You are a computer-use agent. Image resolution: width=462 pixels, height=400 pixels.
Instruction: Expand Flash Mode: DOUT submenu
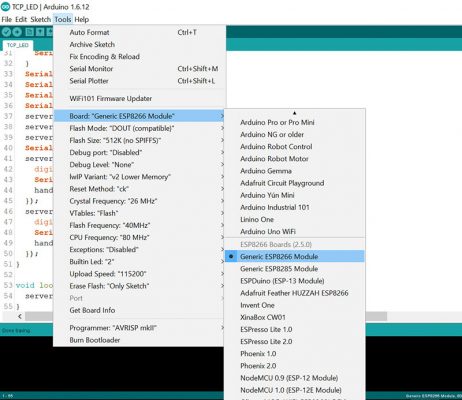(x=139, y=128)
